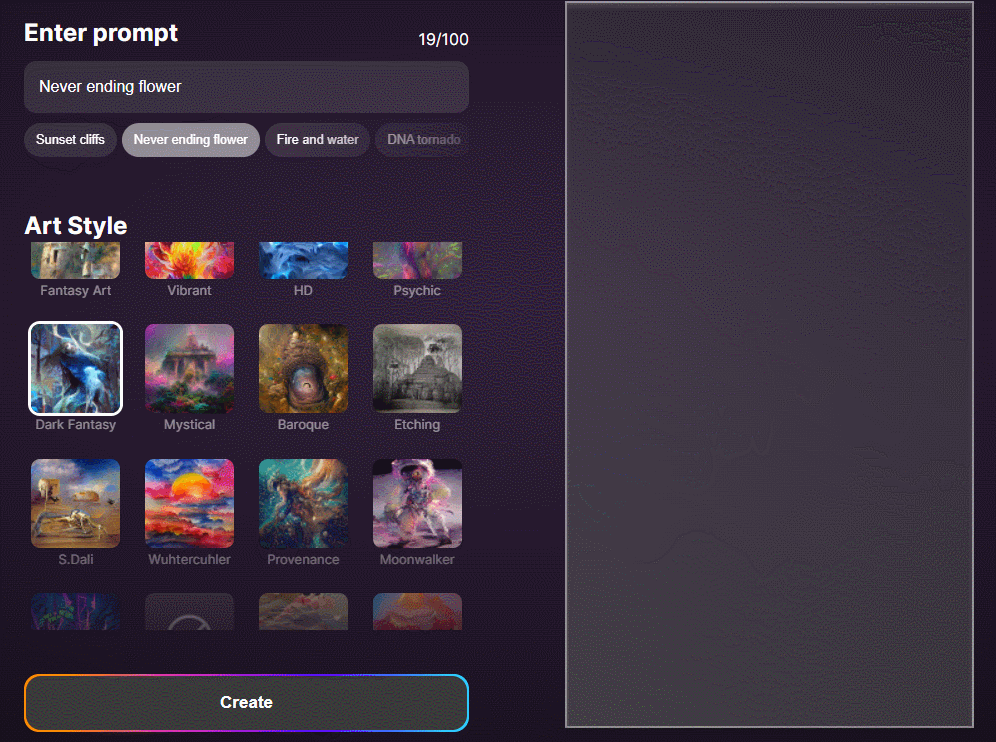Choose the Baroque art style
The image size is (996, 742).
pos(303,368)
